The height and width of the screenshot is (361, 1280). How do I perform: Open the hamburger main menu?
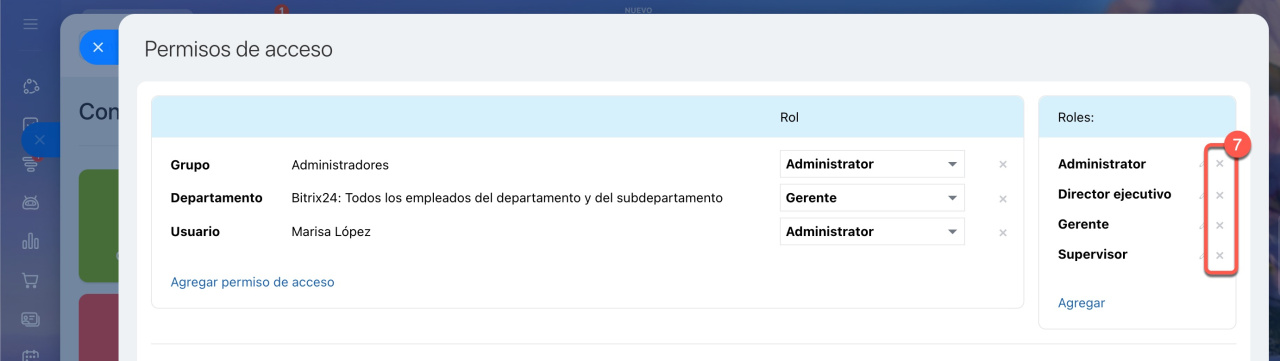[31, 23]
